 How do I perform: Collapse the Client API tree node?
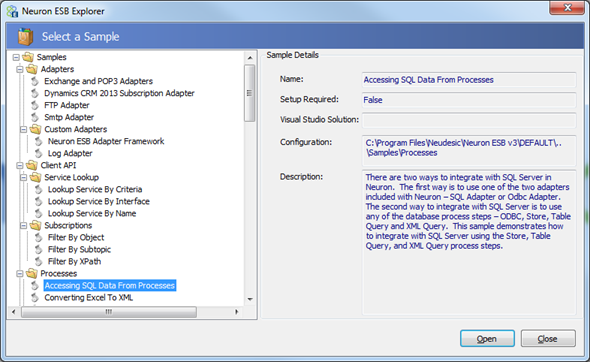click(20, 166)
